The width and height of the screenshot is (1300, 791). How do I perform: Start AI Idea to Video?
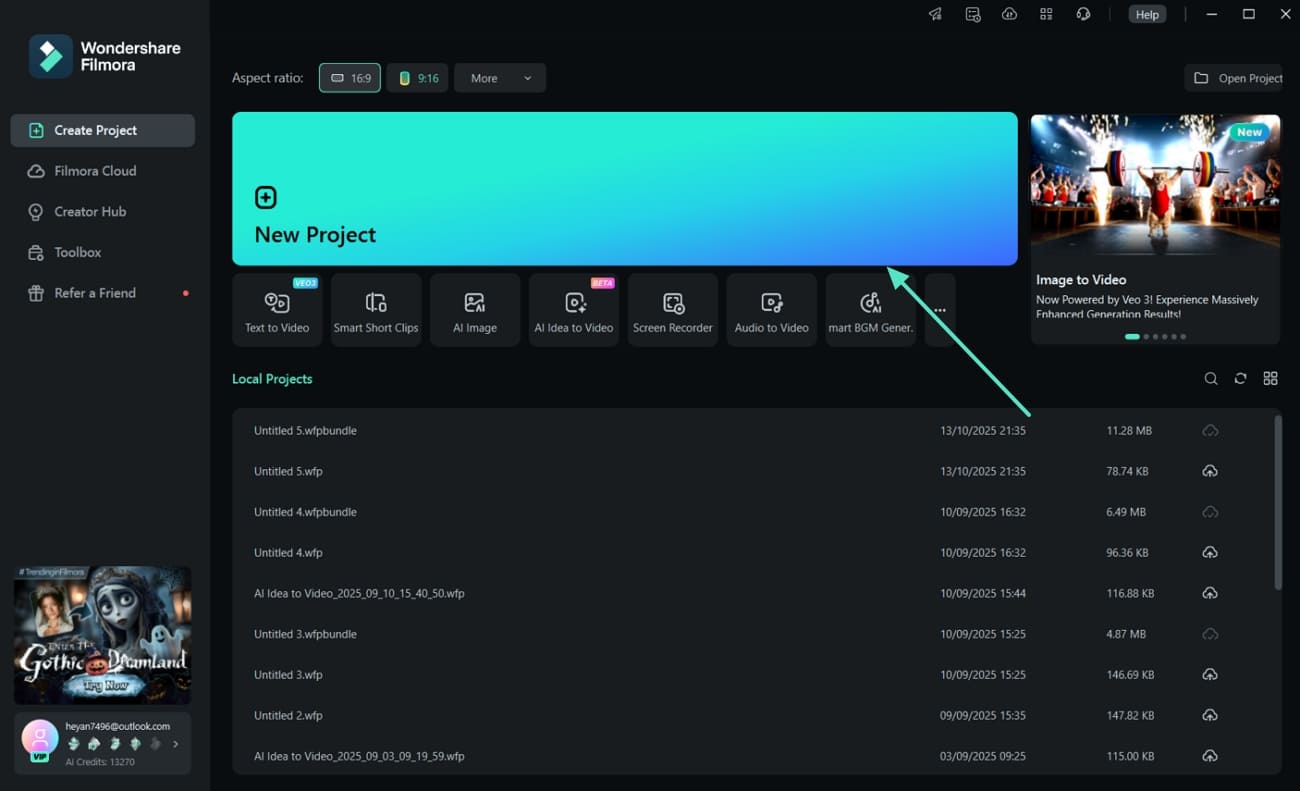pyautogui.click(x=574, y=310)
